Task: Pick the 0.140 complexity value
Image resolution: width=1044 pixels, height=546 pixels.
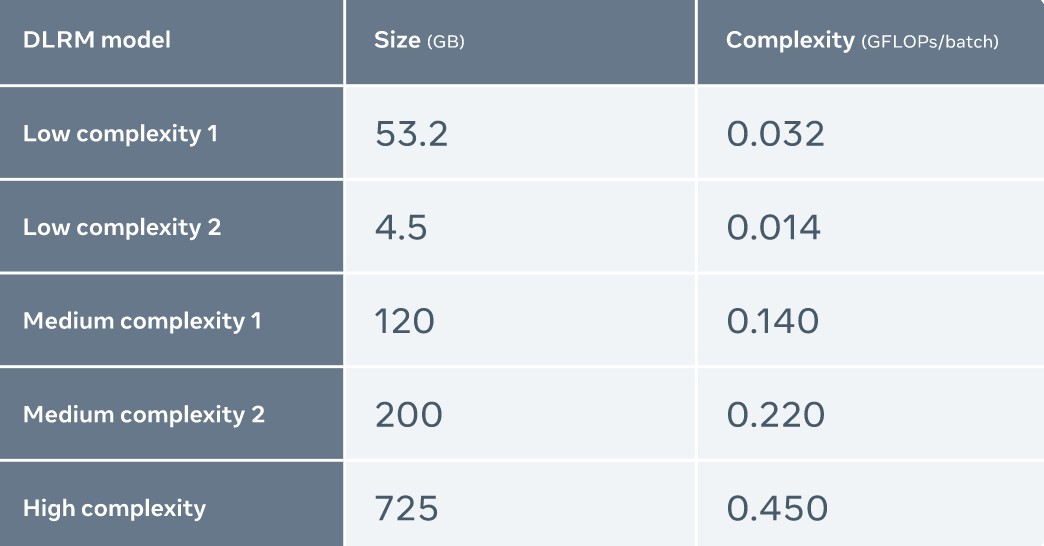Action: (772, 321)
